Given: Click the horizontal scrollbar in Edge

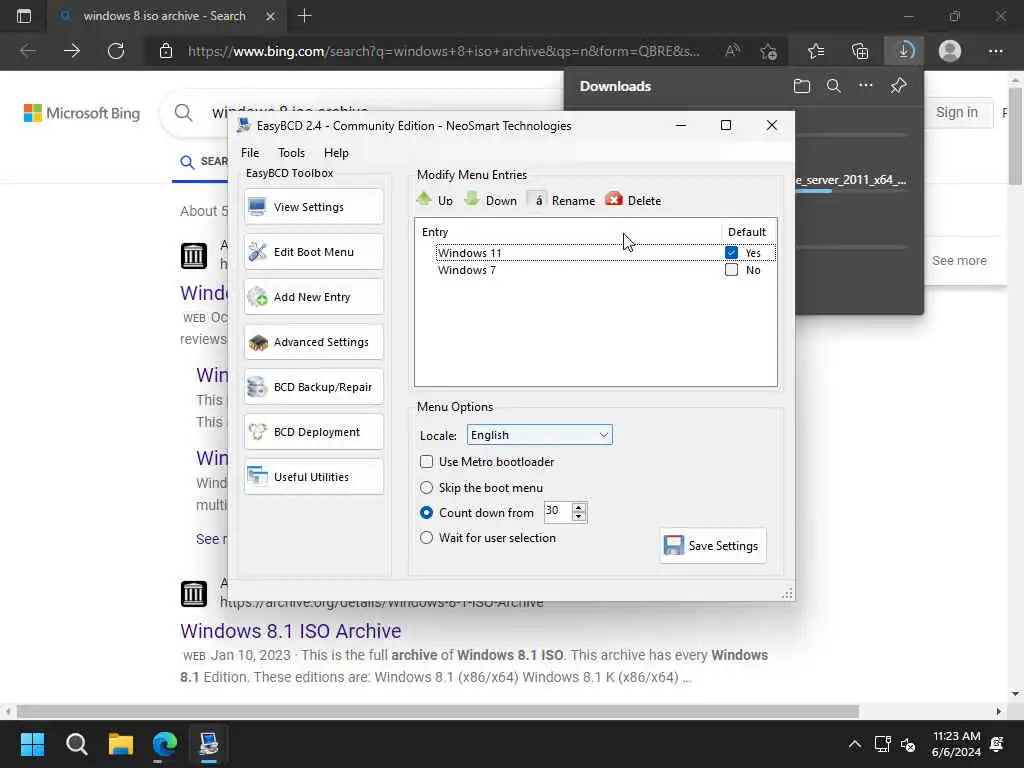Looking at the screenshot, I should click(x=438, y=711).
